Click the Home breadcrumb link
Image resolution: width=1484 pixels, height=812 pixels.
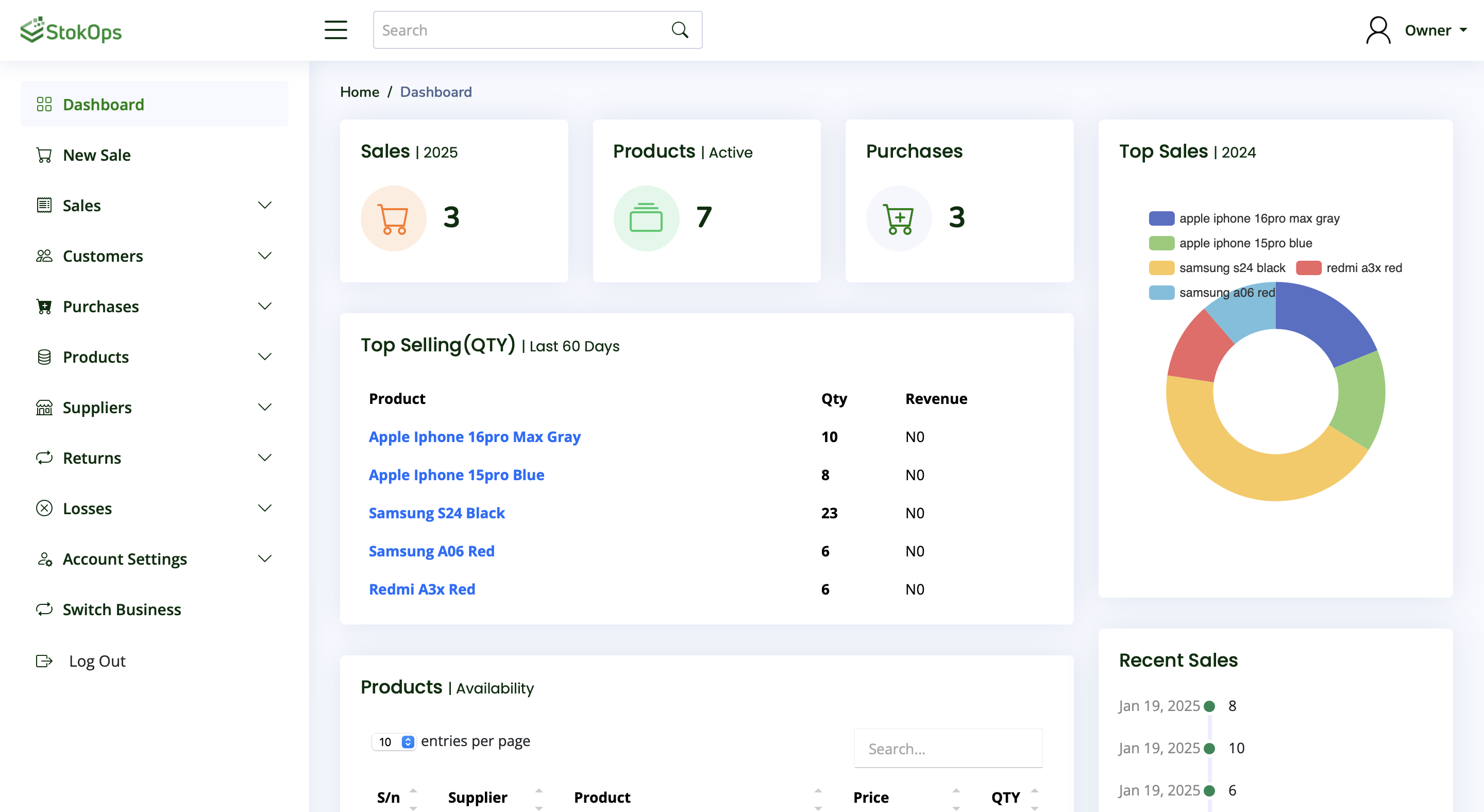(x=360, y=92)
